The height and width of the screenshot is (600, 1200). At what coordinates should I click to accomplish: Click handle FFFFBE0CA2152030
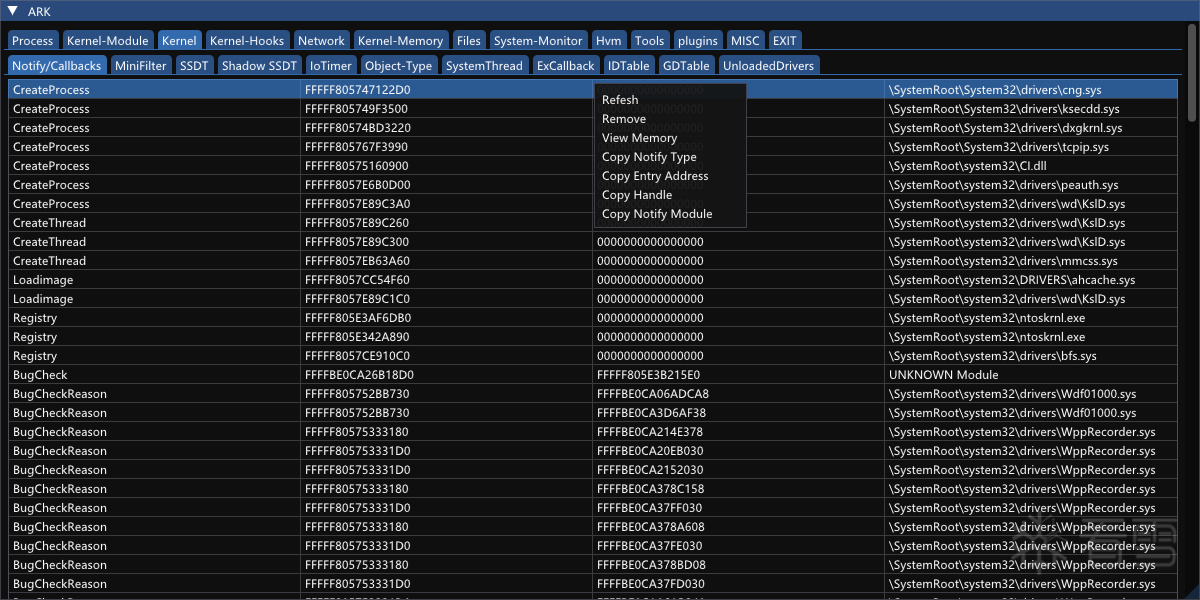click(x=649, y=470)
